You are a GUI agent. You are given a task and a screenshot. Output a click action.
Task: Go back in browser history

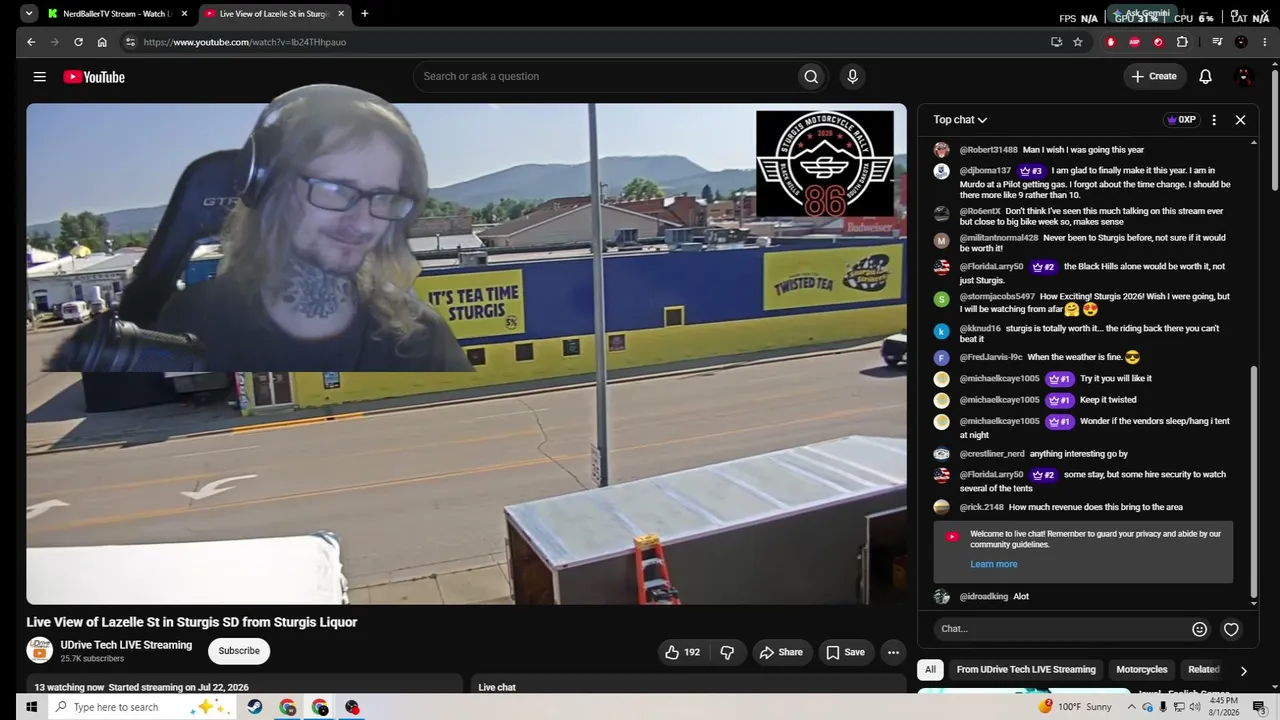coord(31,42)
